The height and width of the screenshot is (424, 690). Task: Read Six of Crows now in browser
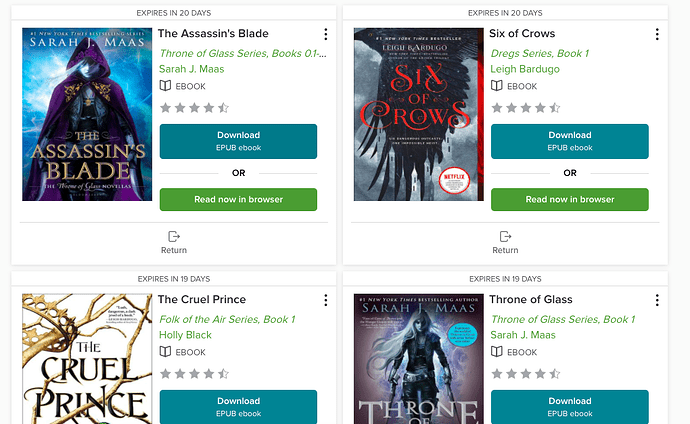click(x=569, y=199)
